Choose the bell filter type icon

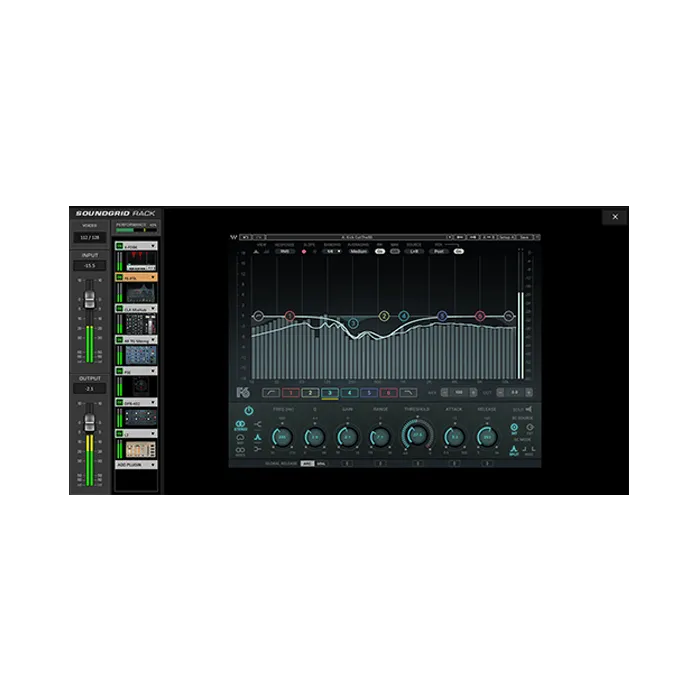click(x=258, y=437)
